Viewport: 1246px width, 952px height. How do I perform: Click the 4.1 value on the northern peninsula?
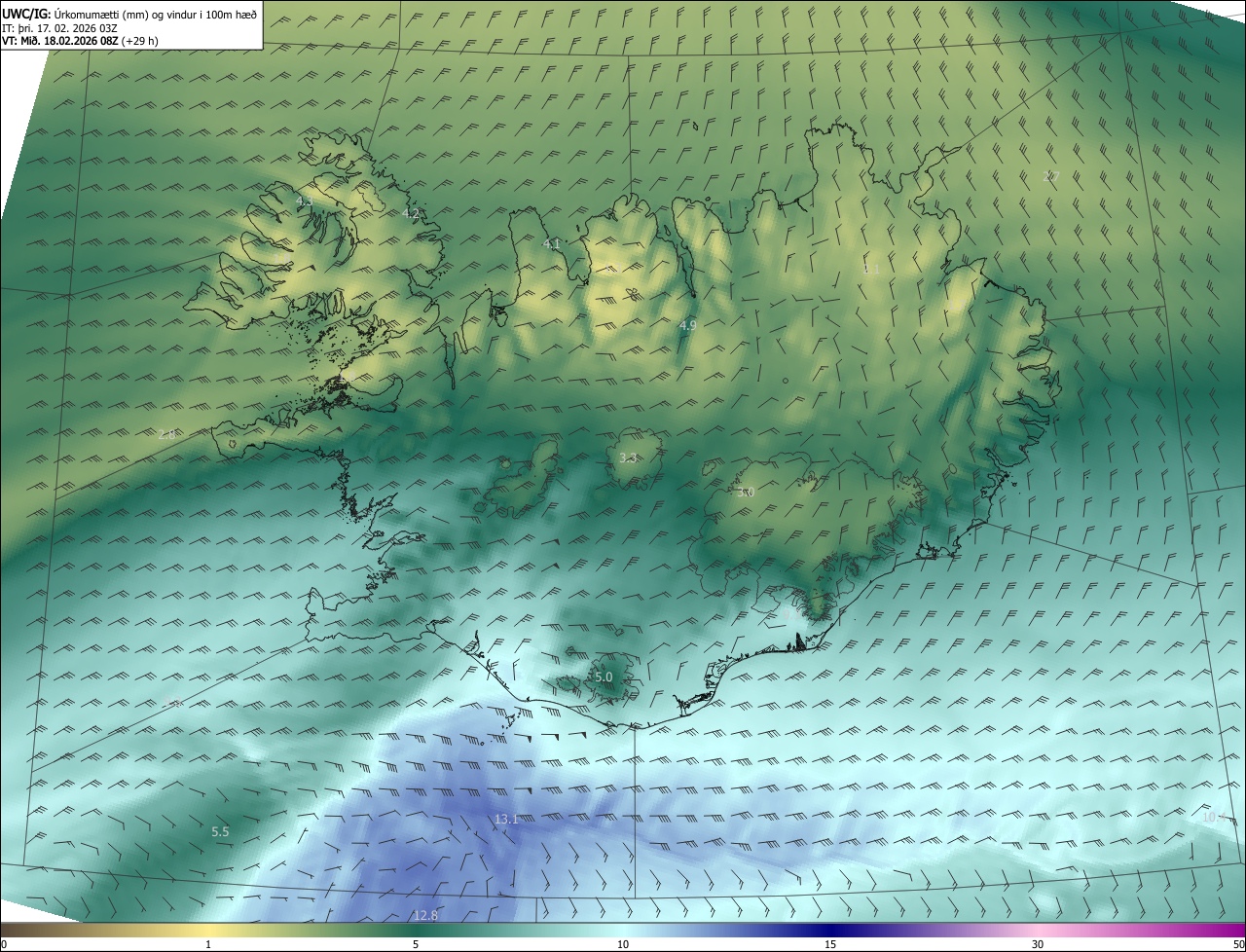(552, 243)
